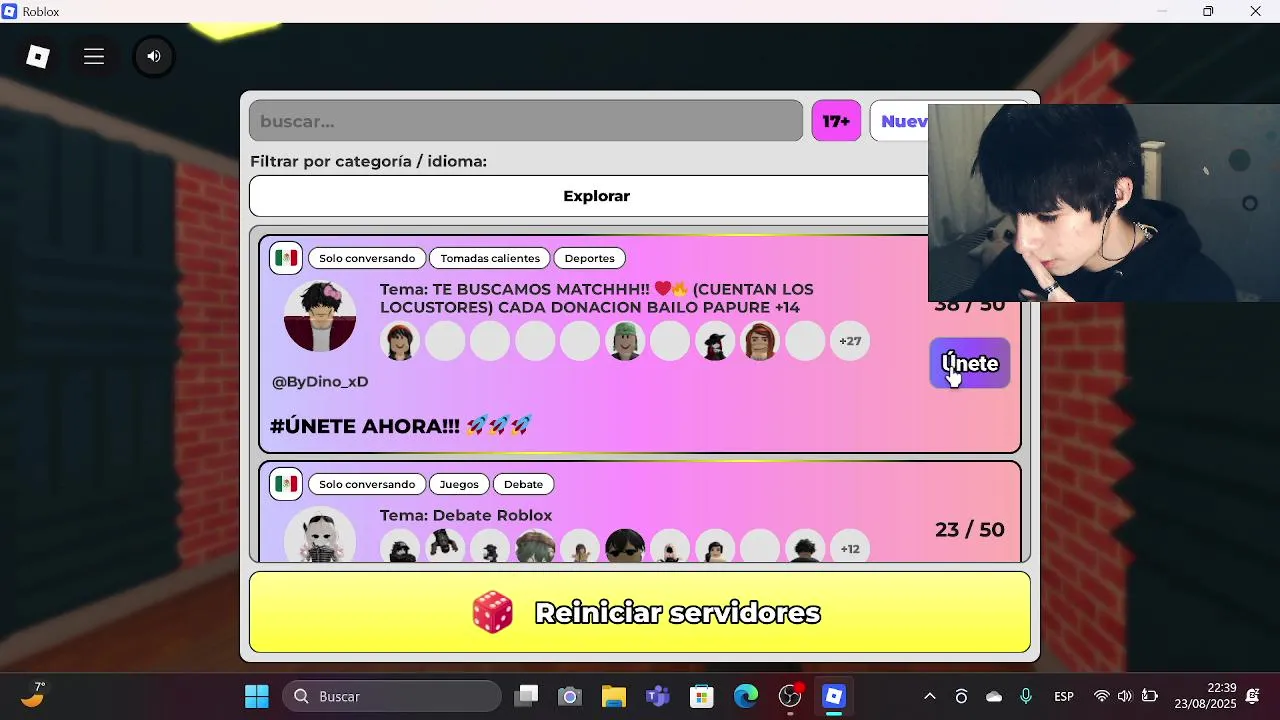Open the Debate Roblox host avatar
1280x720 pixels.
[320, 534]
